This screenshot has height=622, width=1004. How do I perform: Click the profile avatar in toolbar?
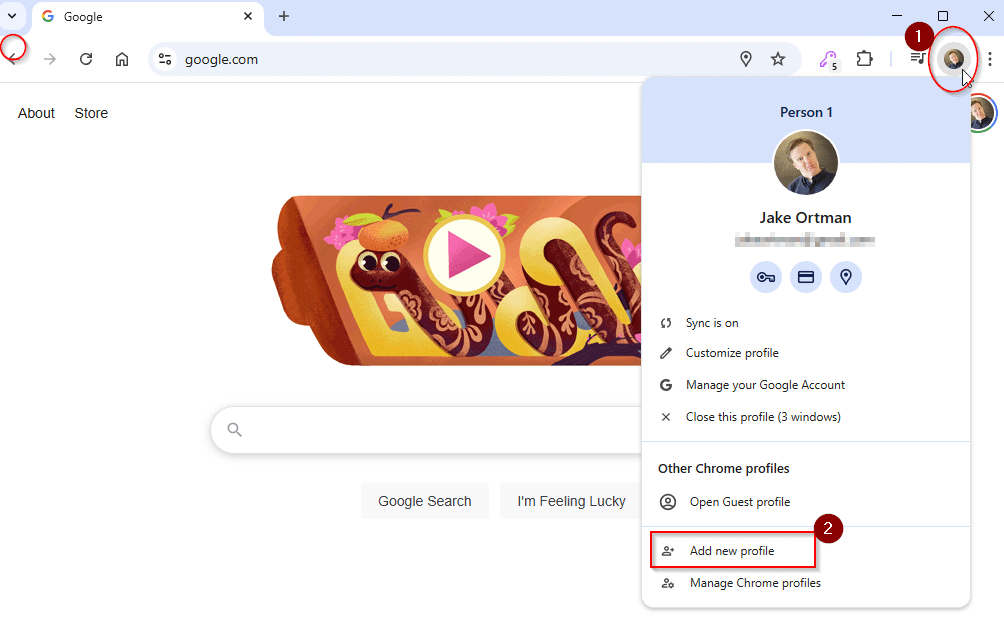[x=953, y=59]
